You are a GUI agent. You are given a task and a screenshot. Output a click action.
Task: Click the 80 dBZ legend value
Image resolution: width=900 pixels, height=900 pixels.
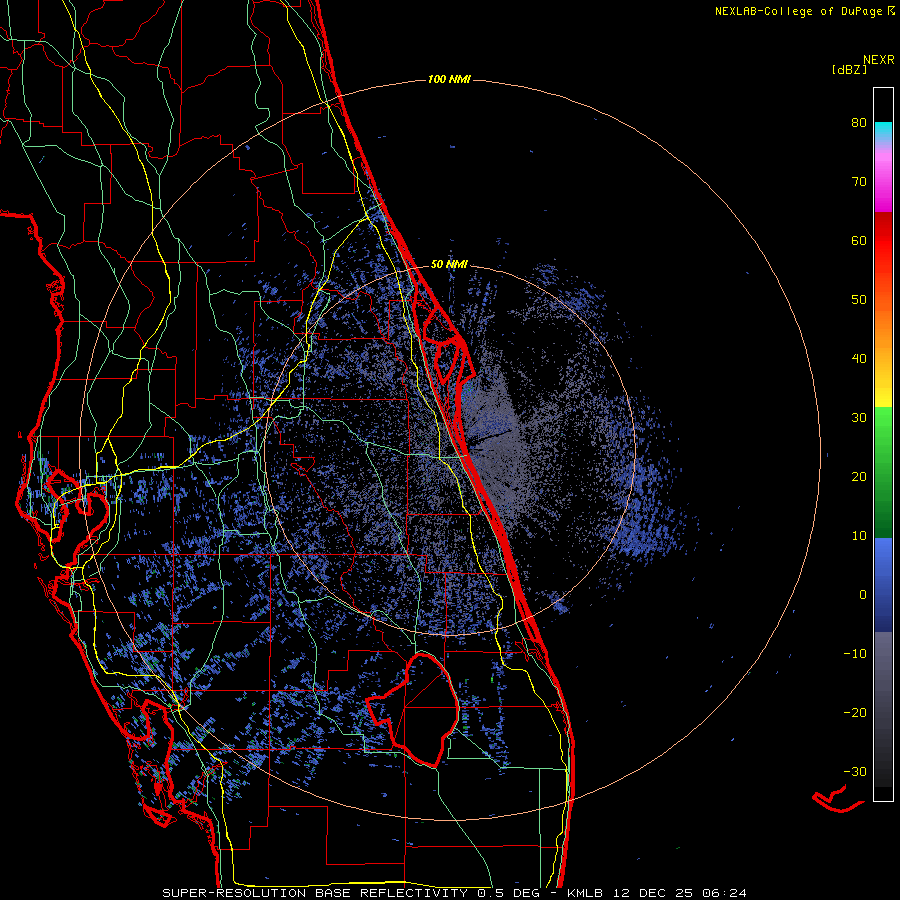859,123
